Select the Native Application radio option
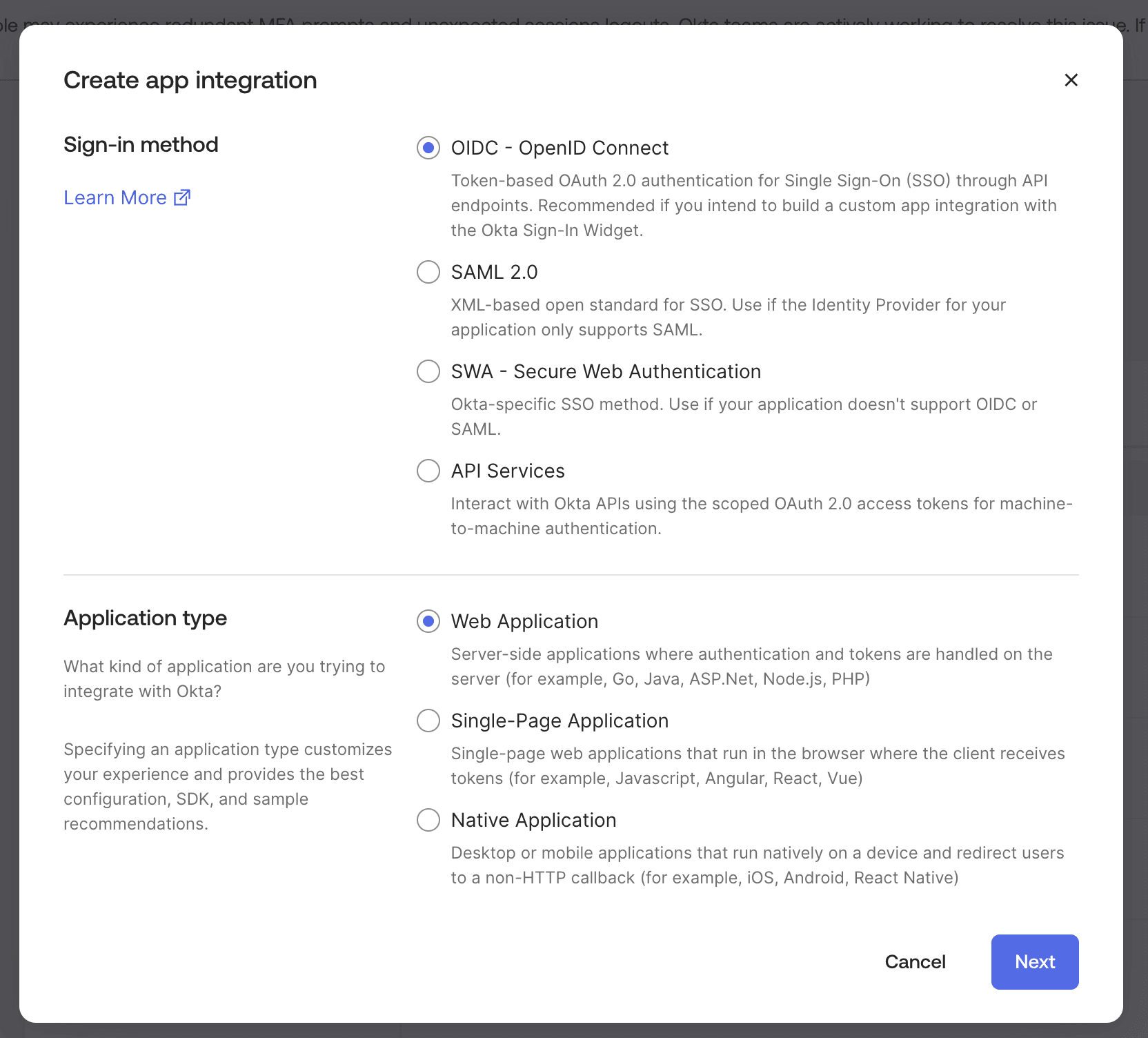Viewport: 1148px width, 1038px height. 428,820
